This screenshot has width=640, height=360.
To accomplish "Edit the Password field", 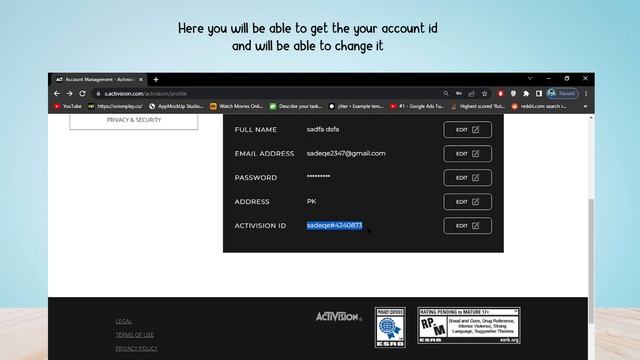I will tap(467, 178).
